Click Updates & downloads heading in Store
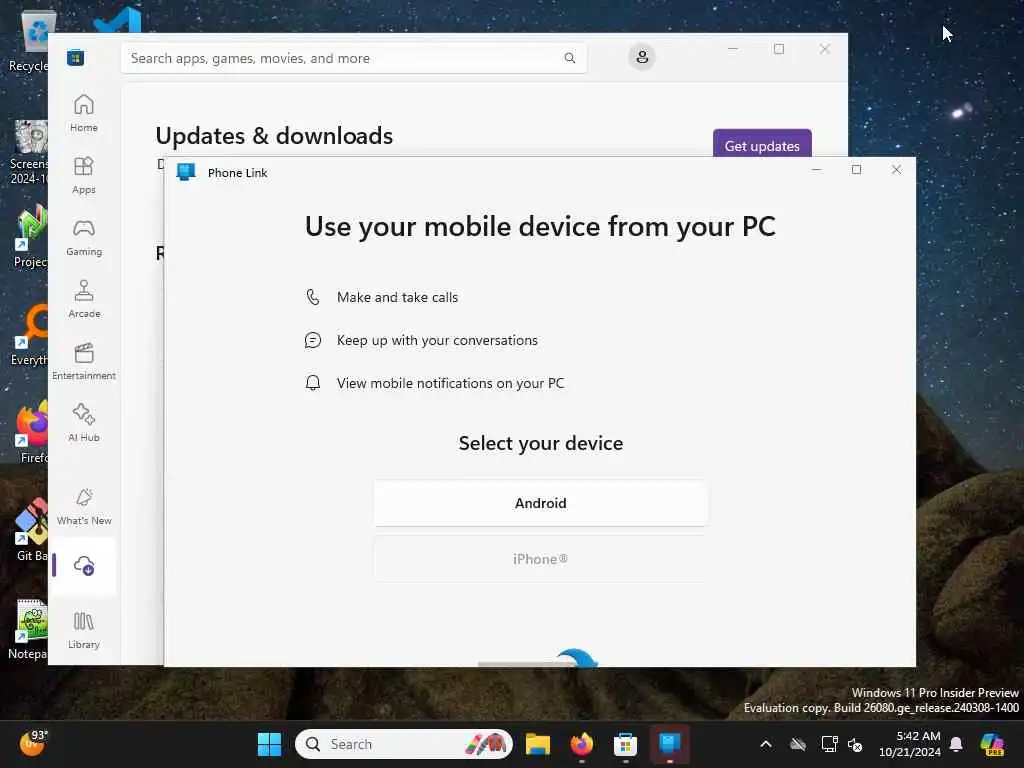Image resolution: width=1024 pixels, height=768 pixels. (x=274, y=136)
